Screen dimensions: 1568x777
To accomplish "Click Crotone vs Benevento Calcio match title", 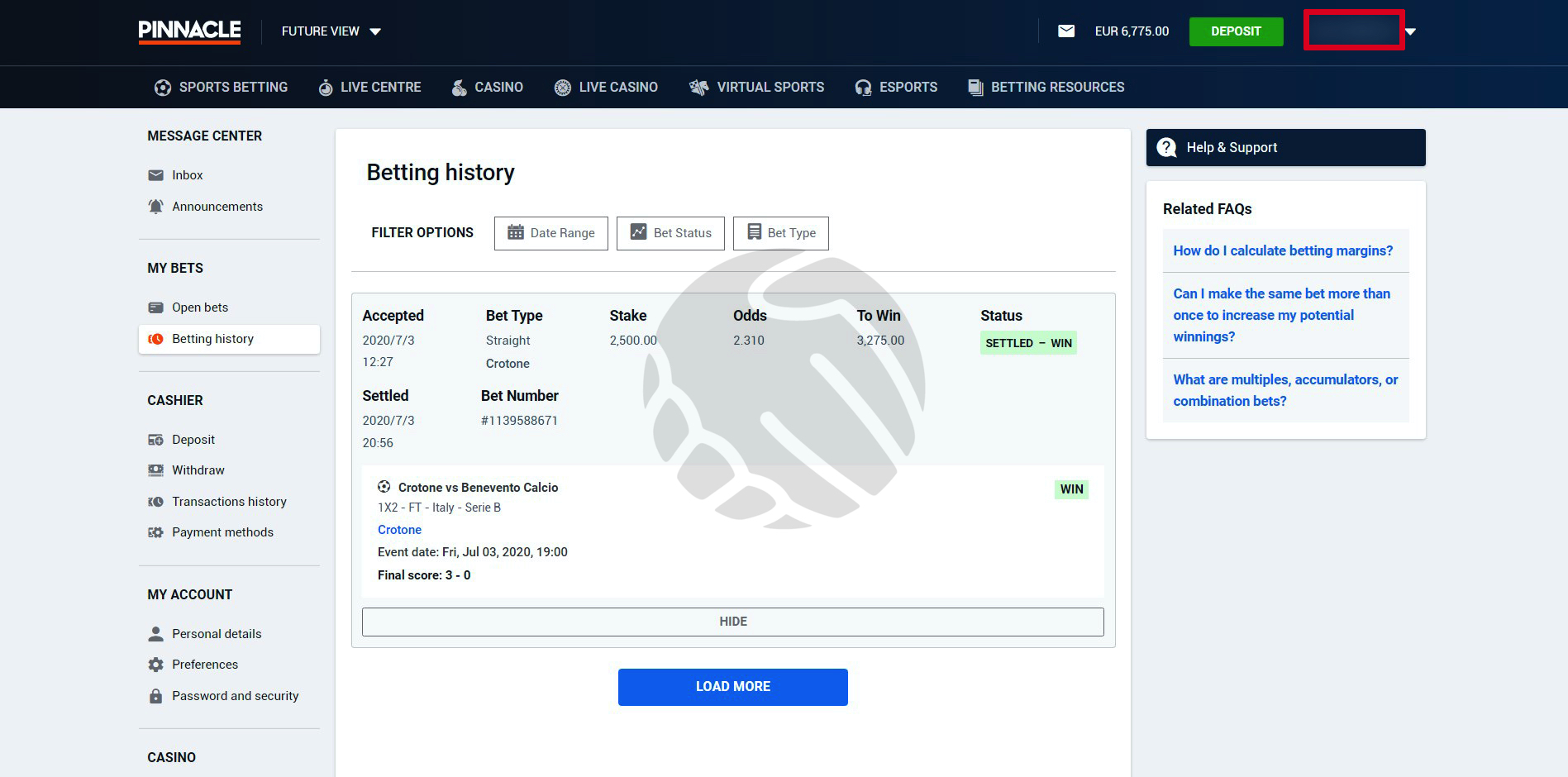I will 478,488.
